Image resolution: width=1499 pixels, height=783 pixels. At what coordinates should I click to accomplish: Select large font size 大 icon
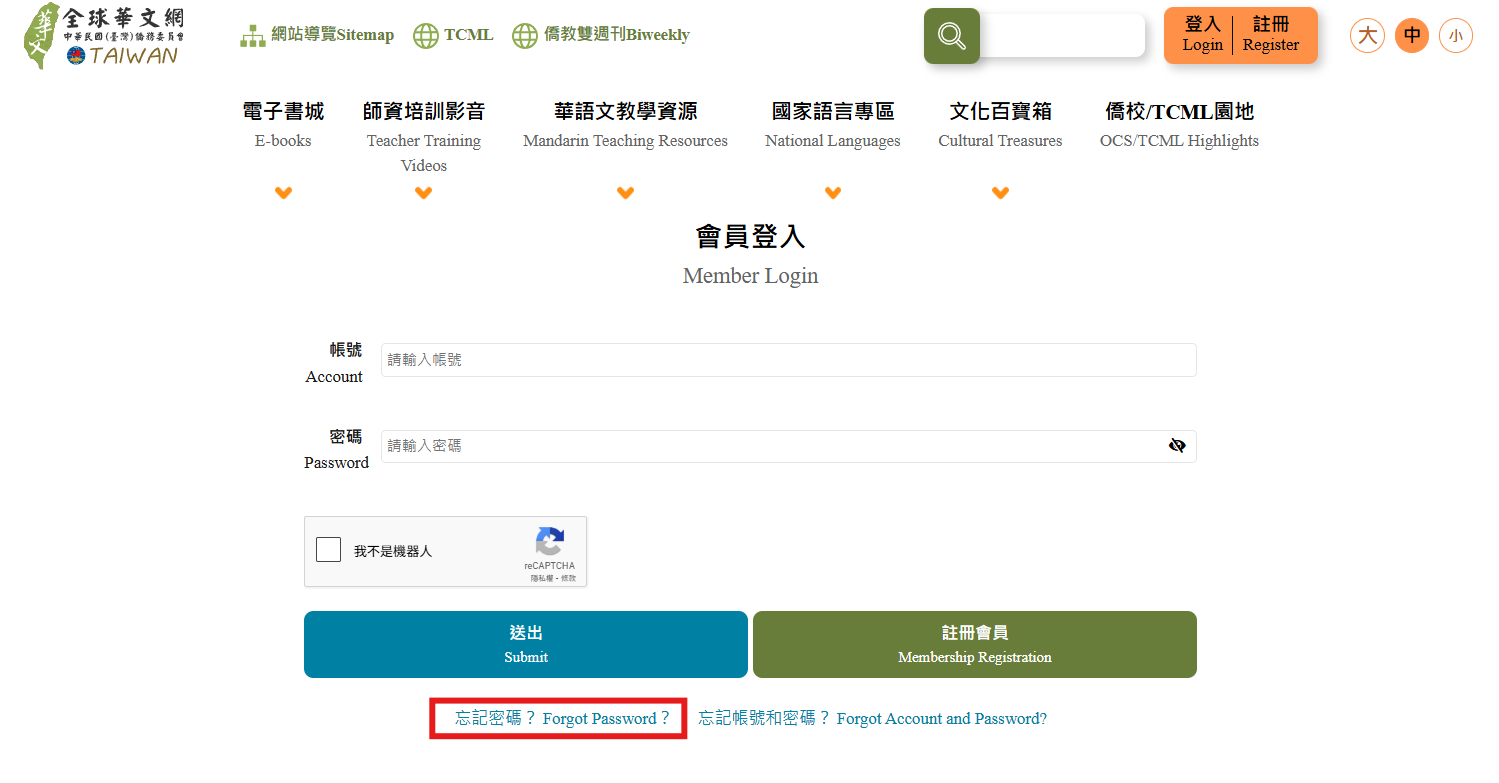pyautogui.click(x=1367, y=36)
